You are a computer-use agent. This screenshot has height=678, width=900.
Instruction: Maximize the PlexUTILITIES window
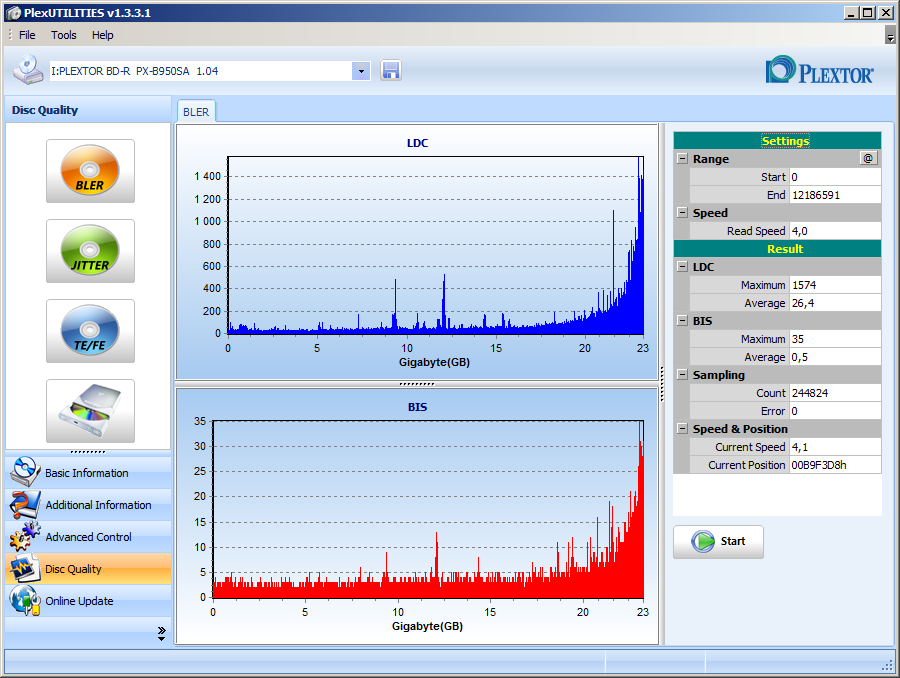[868, 13]
